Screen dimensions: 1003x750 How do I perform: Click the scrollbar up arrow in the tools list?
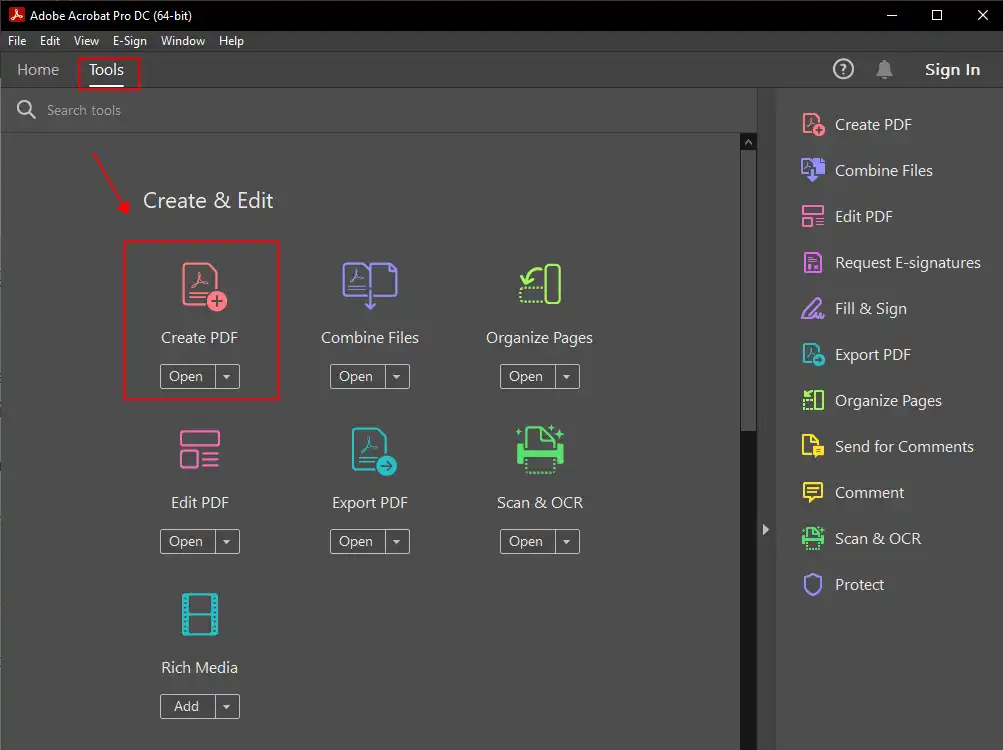click(x=748, y=142)
